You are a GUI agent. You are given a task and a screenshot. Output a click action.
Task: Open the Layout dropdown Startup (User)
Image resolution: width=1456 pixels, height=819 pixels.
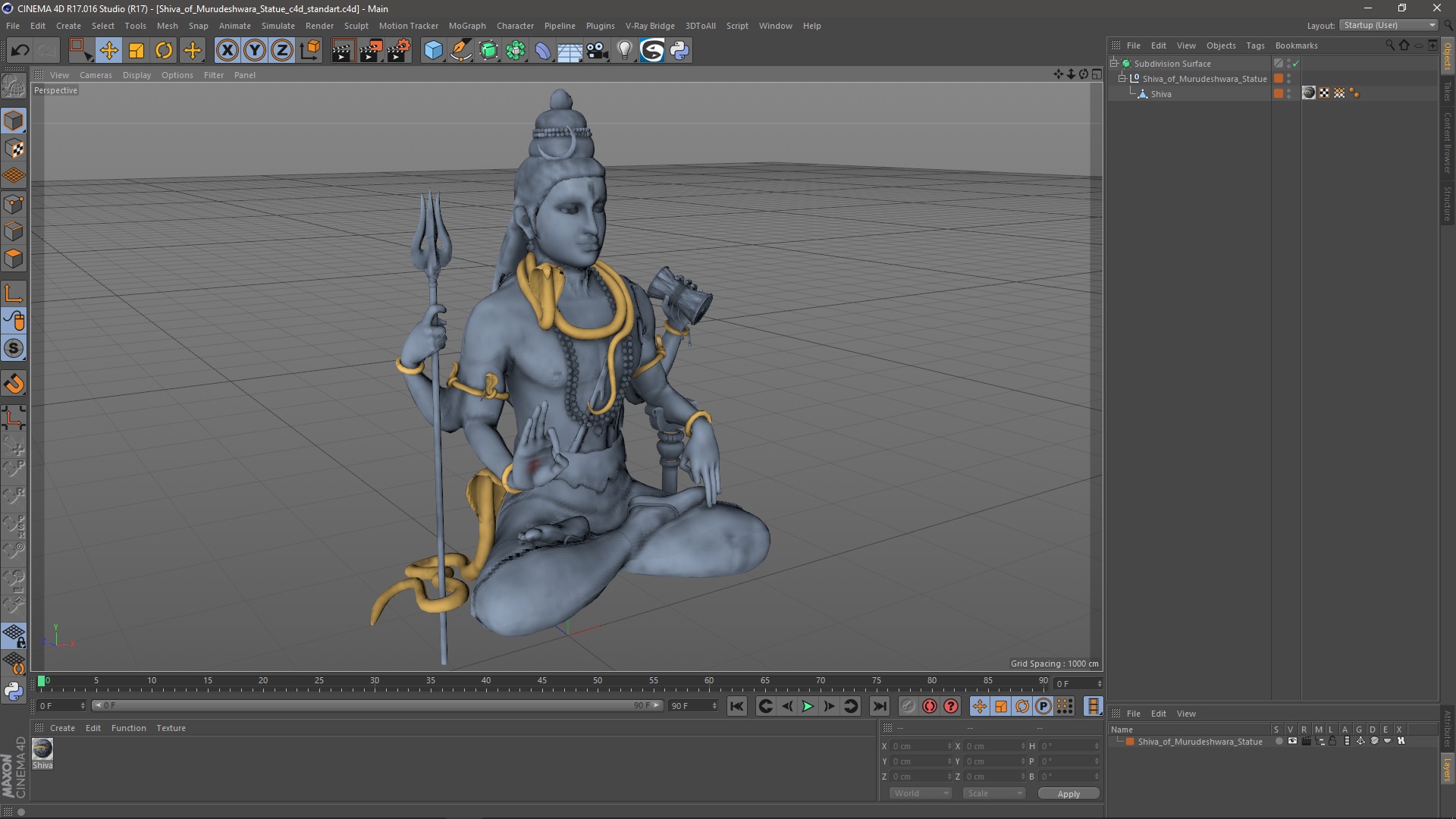click(x=1389, y=25)
